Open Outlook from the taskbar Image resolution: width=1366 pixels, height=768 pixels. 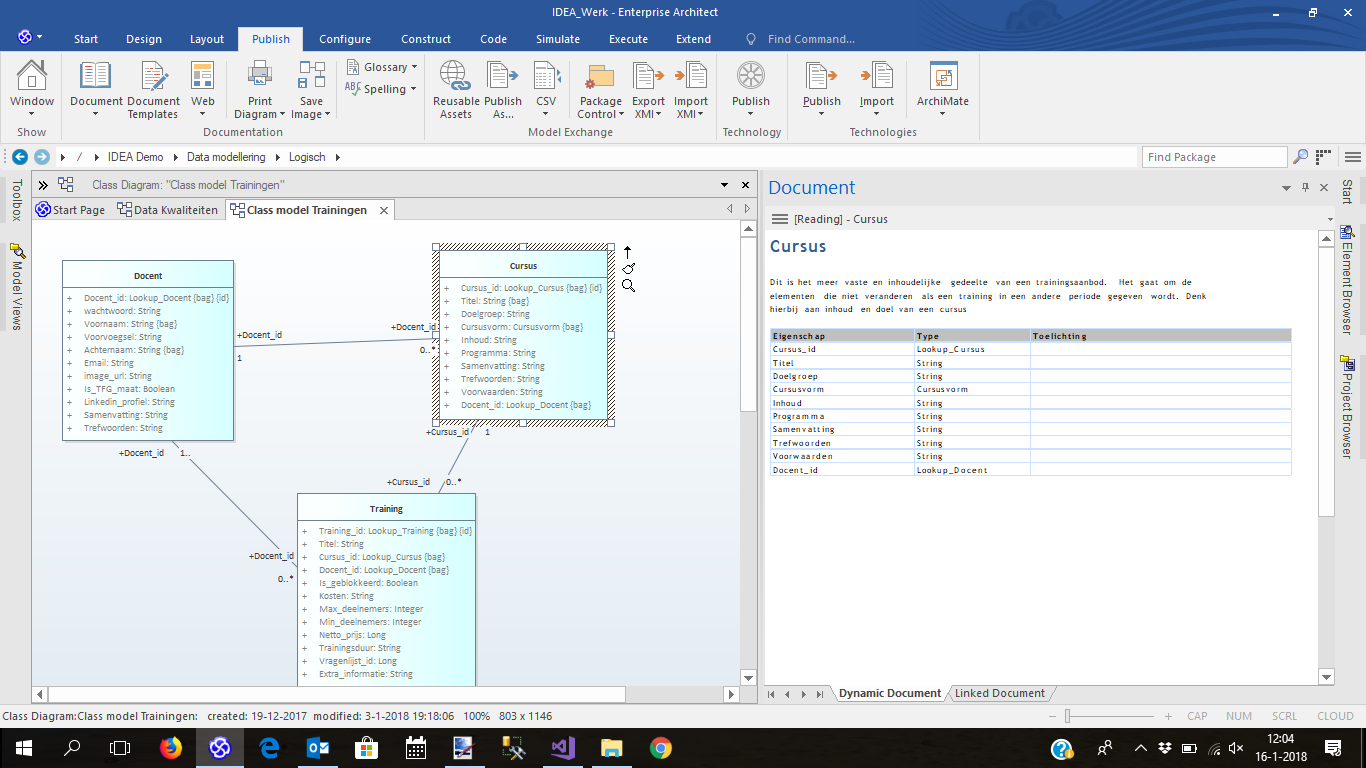318,748
